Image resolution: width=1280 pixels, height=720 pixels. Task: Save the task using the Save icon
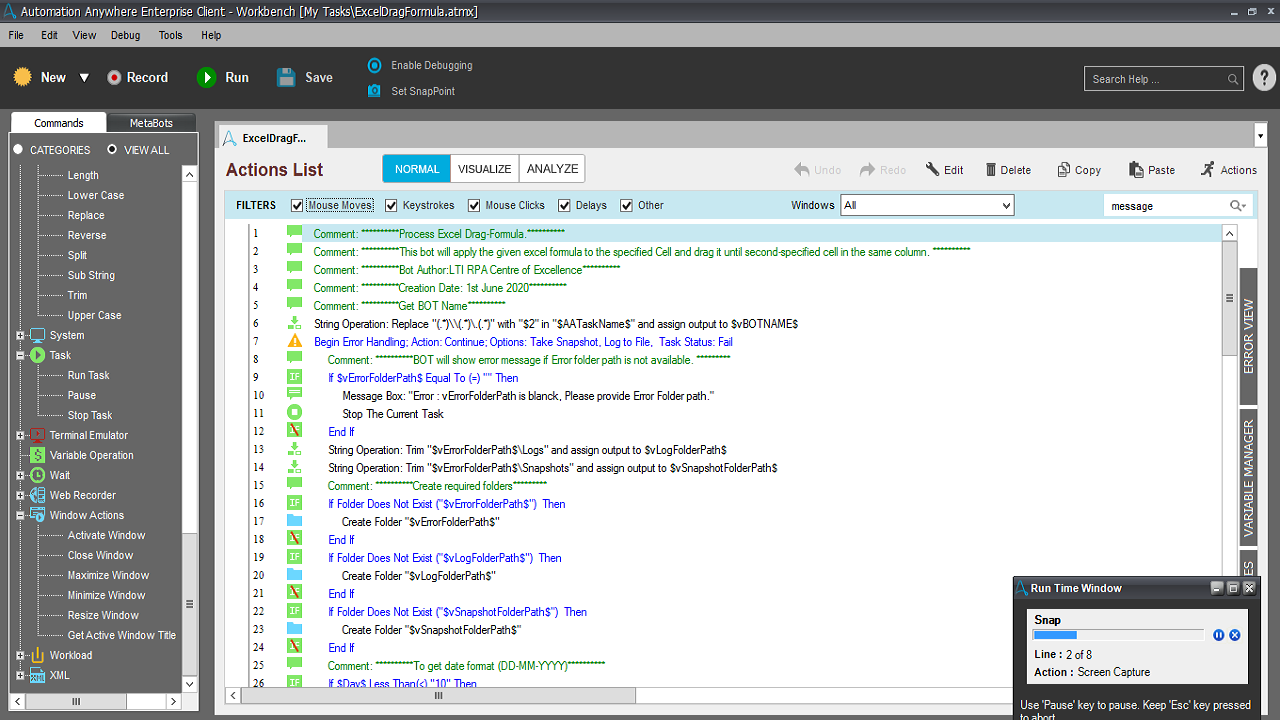286,77
